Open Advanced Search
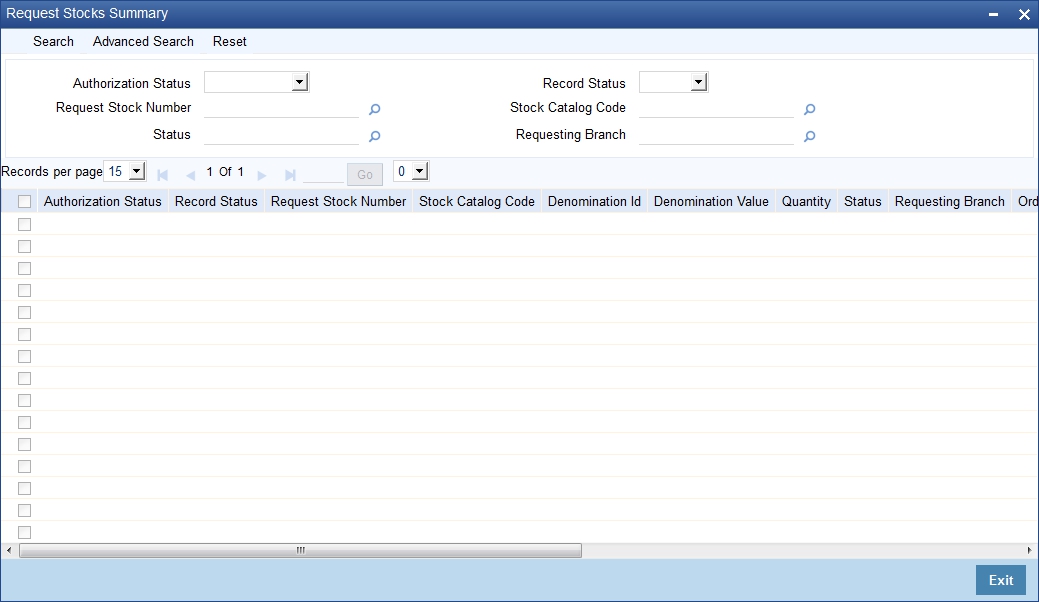Viewport: 1039px width, 602px height. pyautogui.click(x=143, y=41)
